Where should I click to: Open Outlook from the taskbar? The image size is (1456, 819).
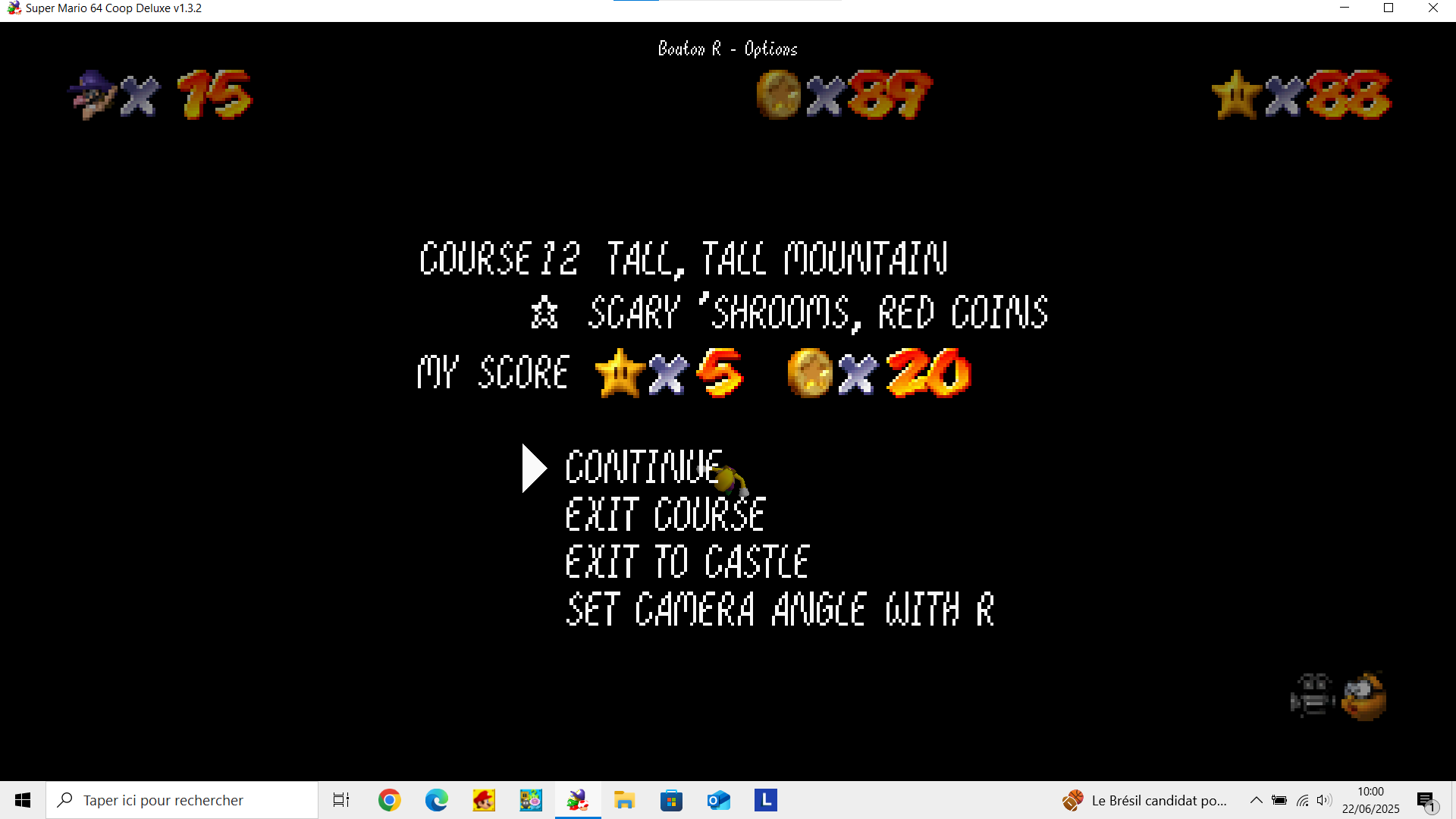pyautogui.click(x=718, y=800)
